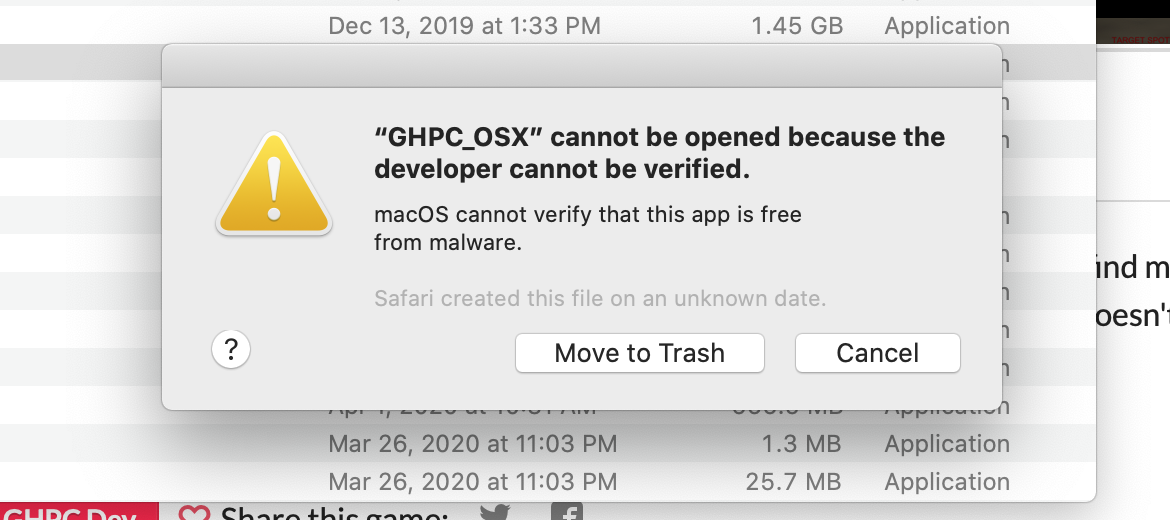
Task: Click the Move to Trash button
Action: tap(639, 353)
